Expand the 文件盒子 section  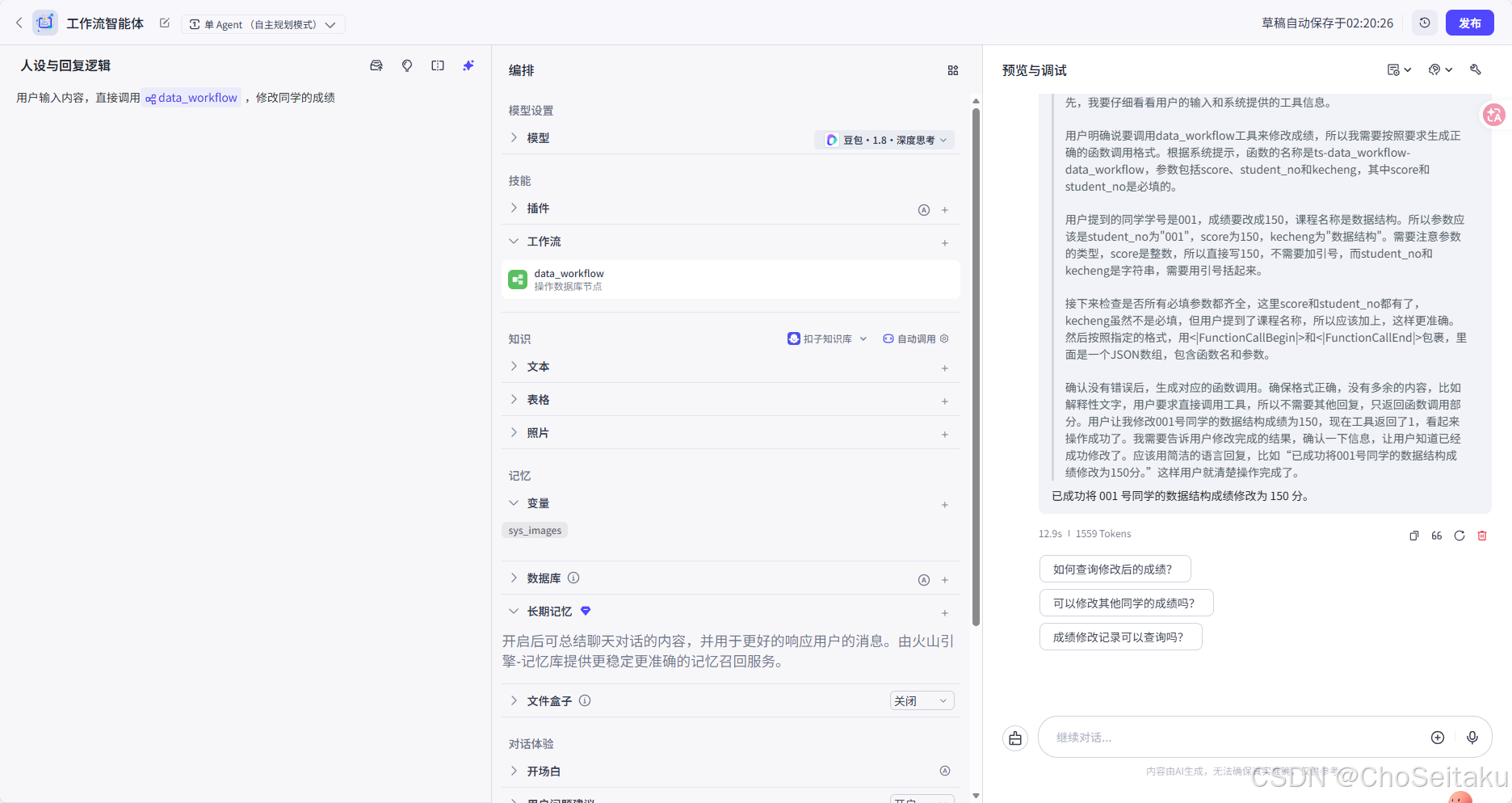pyautogui.click(x=514, y=700)
